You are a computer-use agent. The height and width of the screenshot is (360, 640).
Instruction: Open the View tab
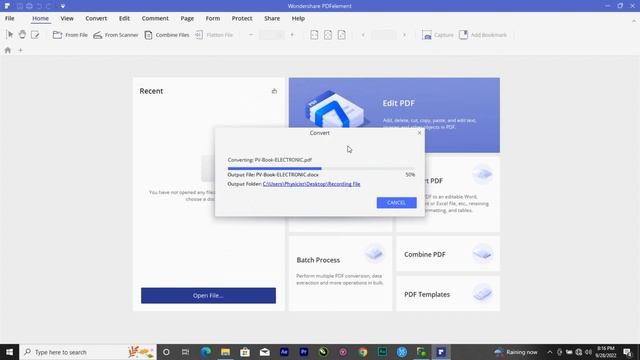tap(67, 18)
